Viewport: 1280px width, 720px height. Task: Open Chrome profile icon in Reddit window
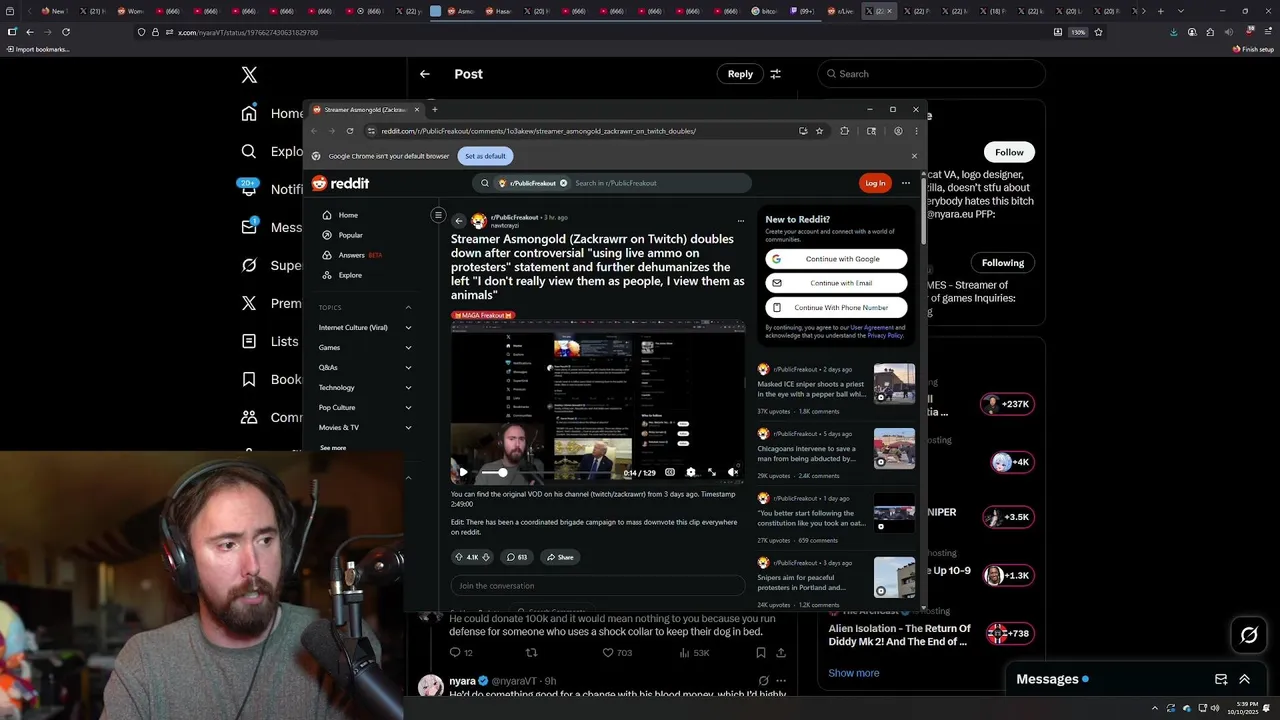(x=898, y=131)
